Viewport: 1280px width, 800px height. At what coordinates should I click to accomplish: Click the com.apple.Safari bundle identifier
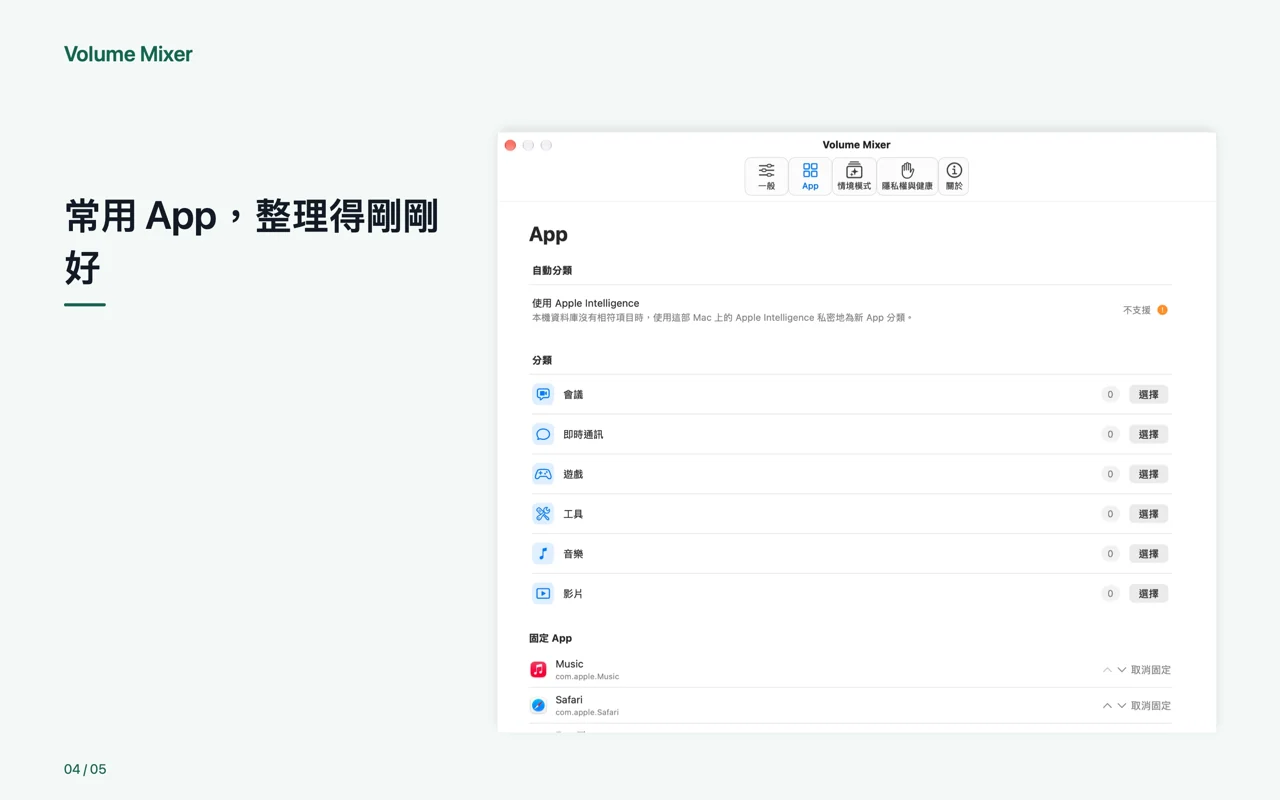[x=587, y=713]
